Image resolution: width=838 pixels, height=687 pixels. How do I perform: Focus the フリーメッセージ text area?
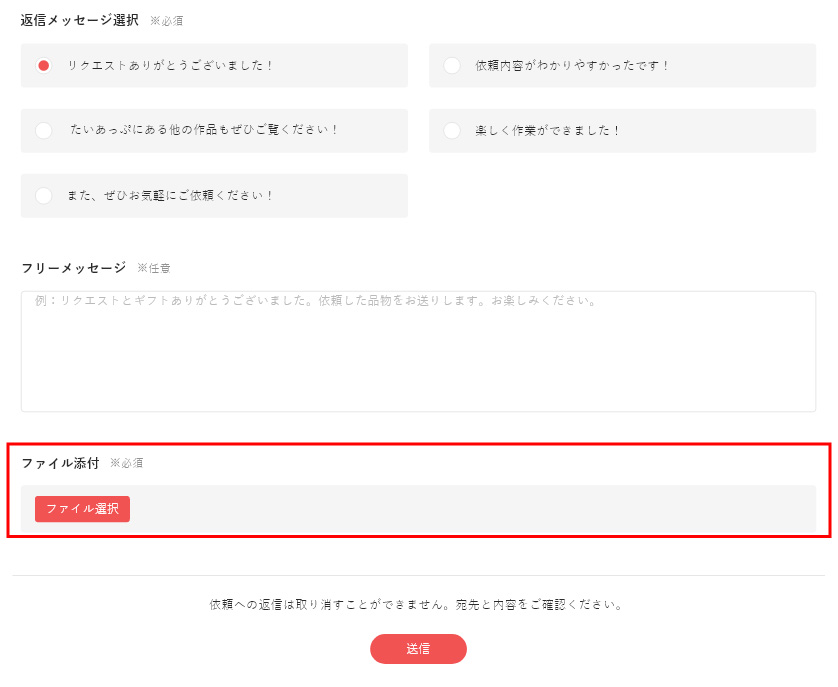[418, 352]
